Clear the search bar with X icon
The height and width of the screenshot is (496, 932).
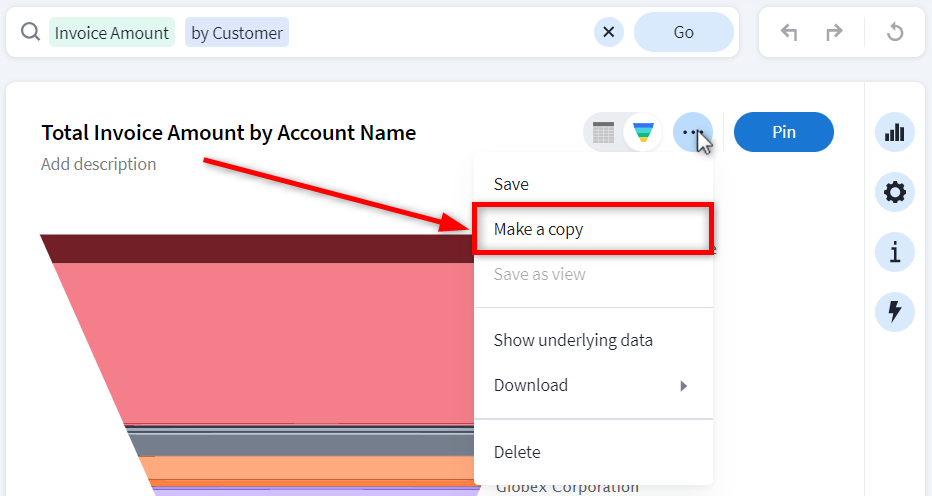609,32
